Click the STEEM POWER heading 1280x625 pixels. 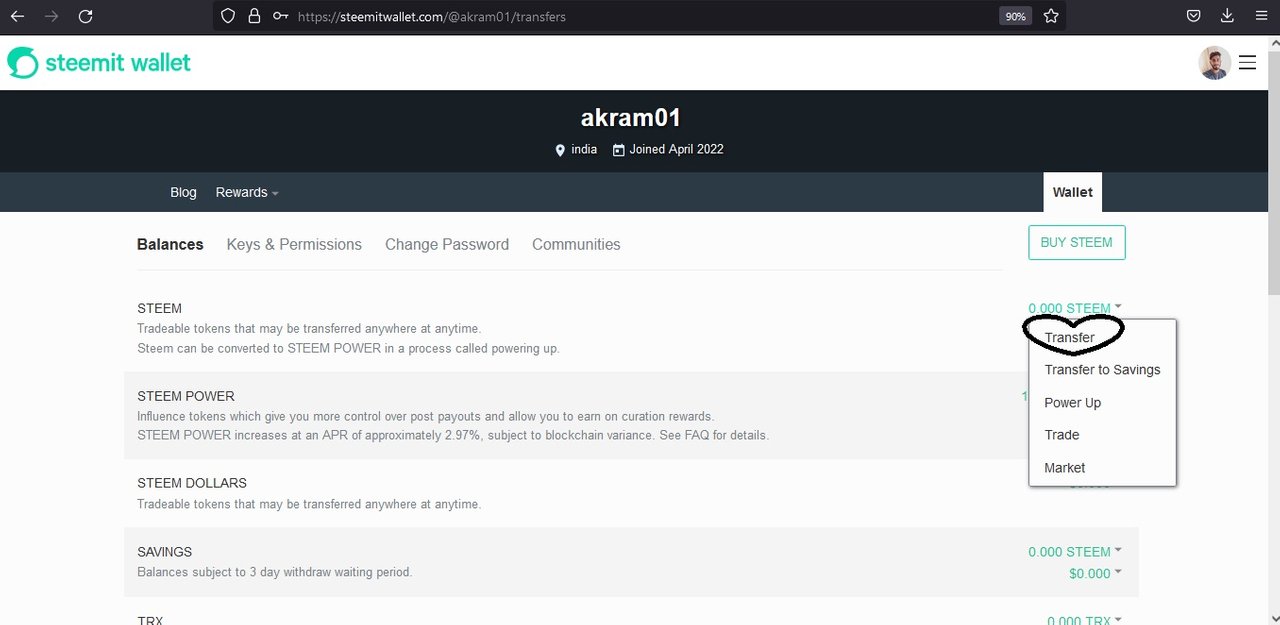tap(186, 396)
